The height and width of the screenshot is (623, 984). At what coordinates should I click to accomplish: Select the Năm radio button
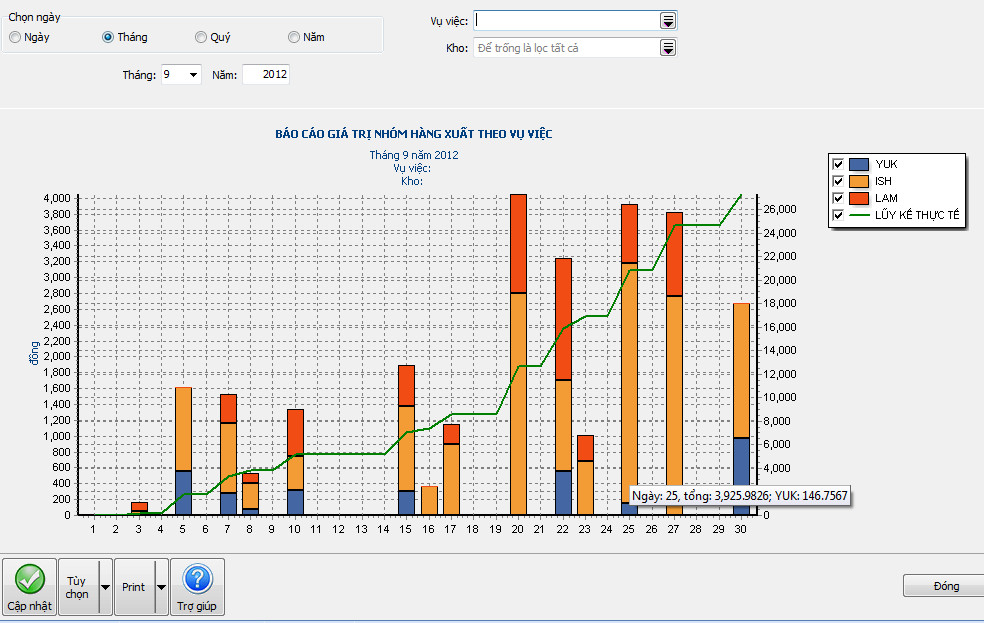294,37
